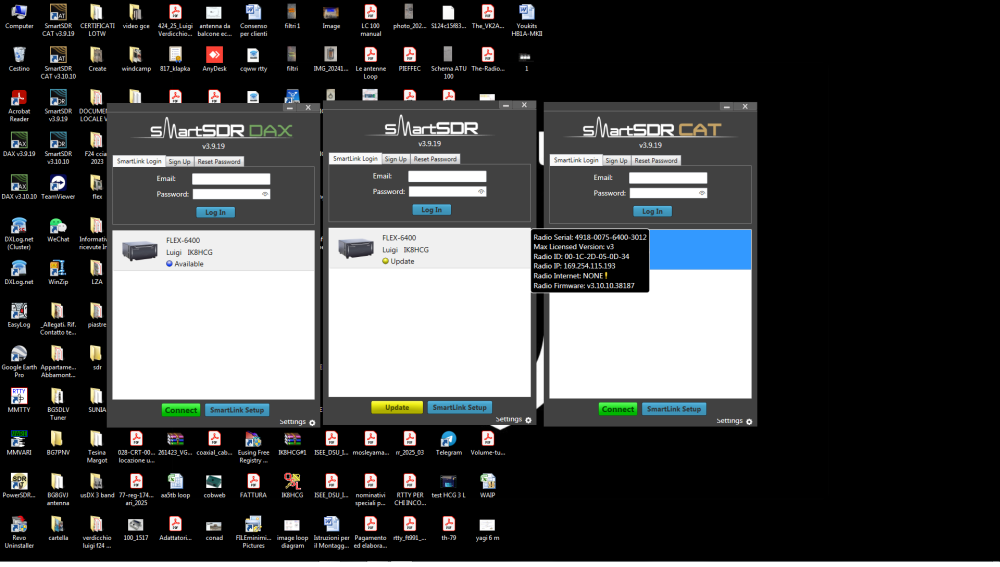Open the SmartSDR CAT v3.9.19 desktop shortcut
The image size is (1000, 567).
[x=58, y=20]
